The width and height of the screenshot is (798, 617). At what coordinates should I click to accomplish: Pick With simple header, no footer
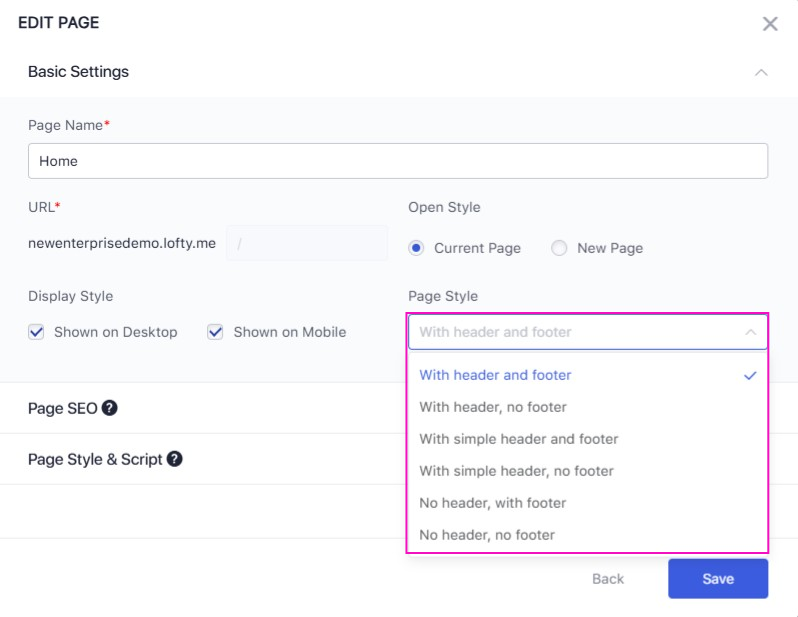click(516, 471)
